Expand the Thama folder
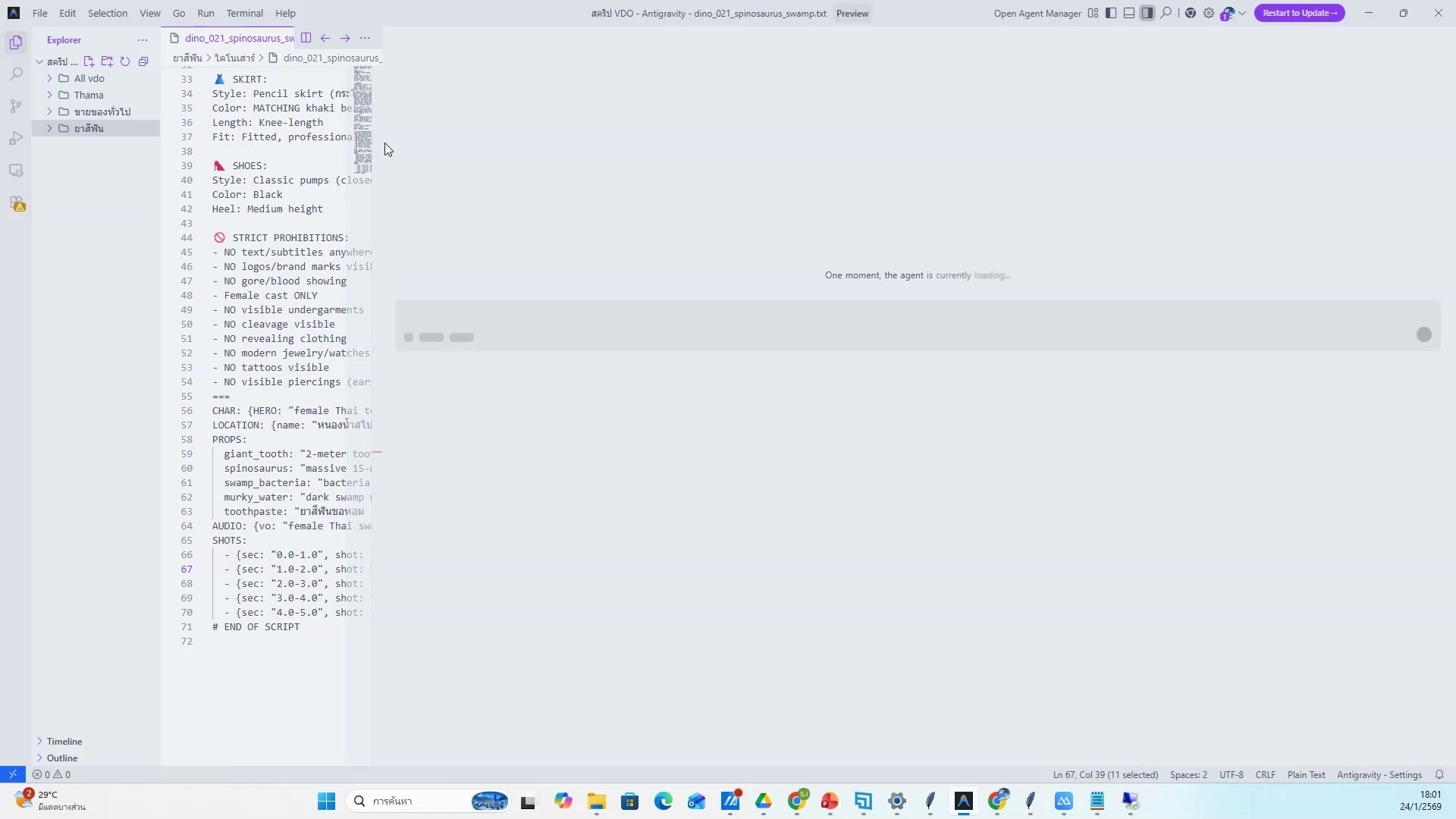 88,95
